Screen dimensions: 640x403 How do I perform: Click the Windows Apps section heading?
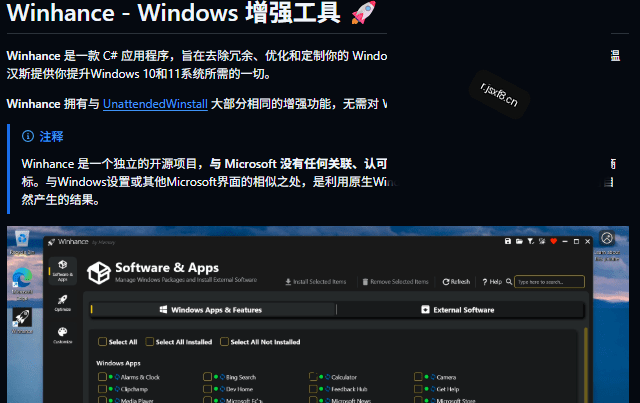[118, 363]
